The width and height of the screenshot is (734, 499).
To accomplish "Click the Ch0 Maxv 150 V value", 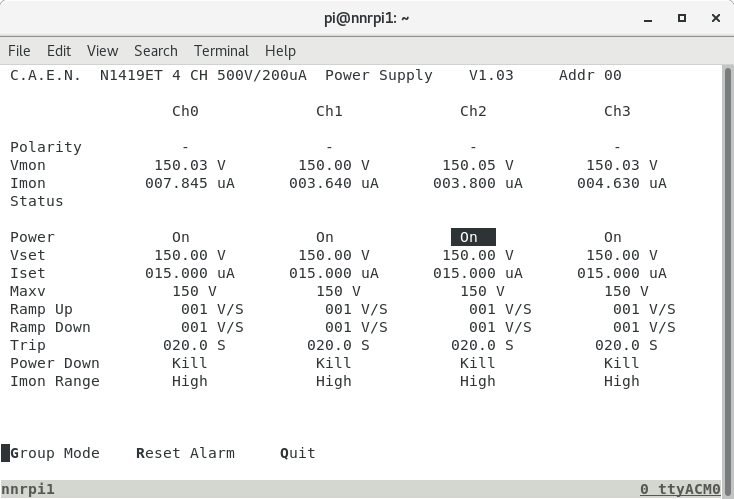I will tap(194, 291).
